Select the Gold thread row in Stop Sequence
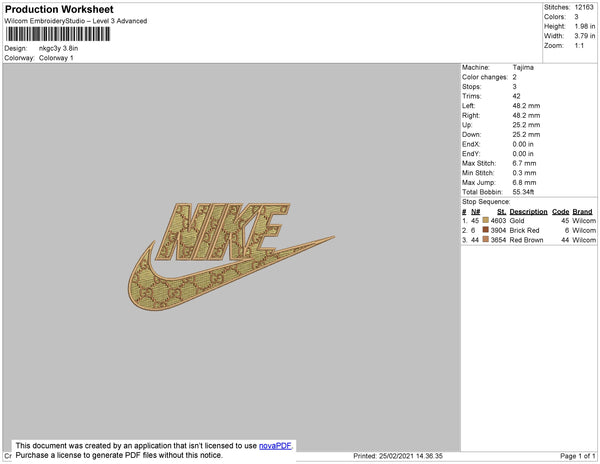600x464 pixels. pyautogui.click(x=529, y=221)
